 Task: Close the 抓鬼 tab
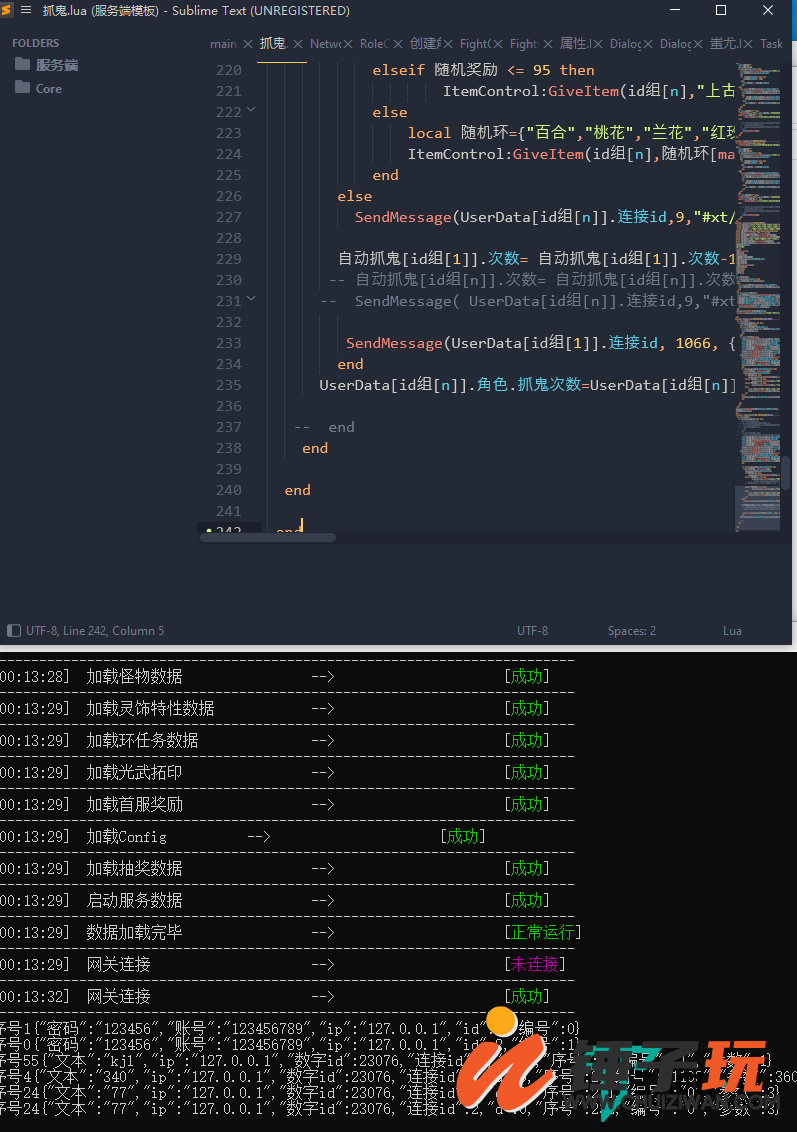[297, 44]
